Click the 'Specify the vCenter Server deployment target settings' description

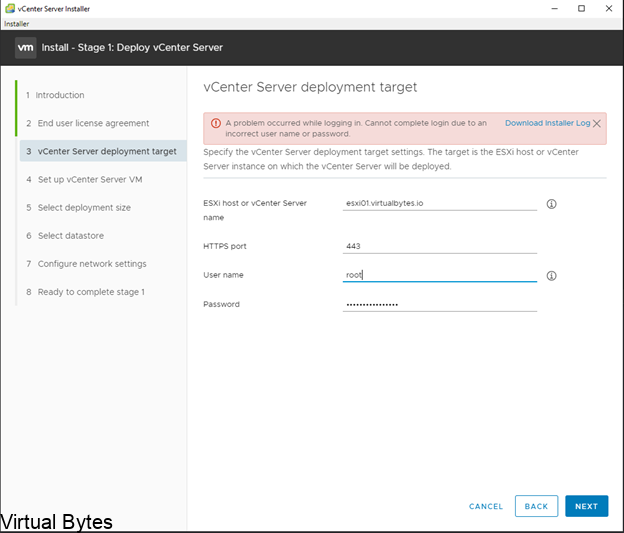tap(391, 159)
